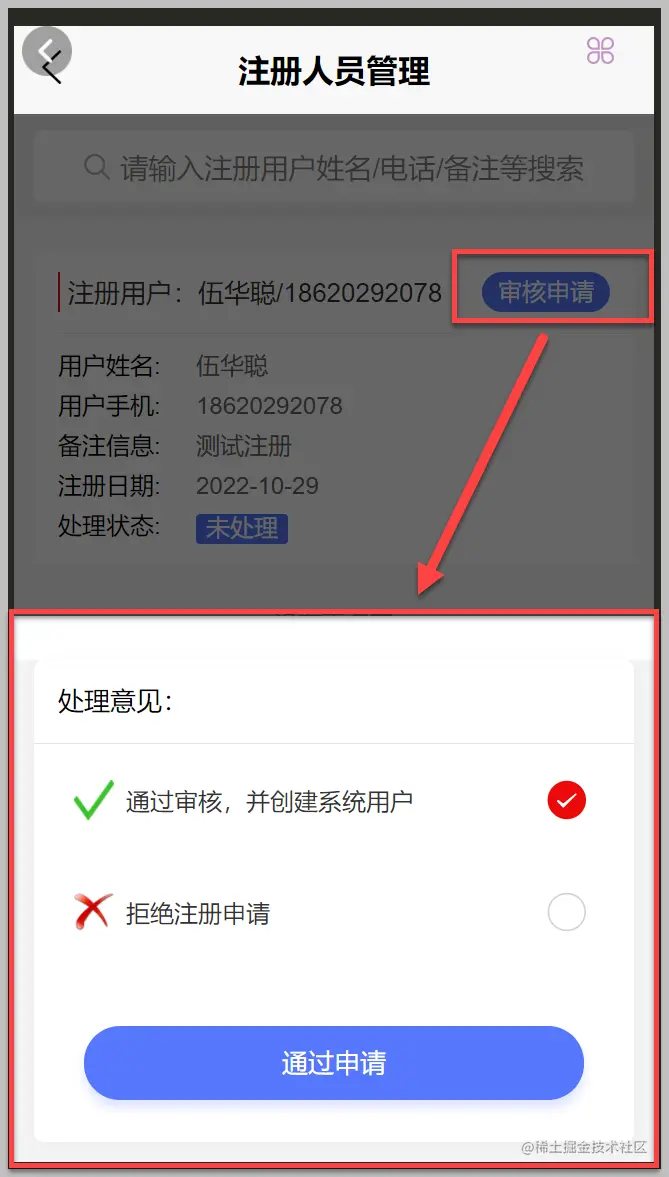Select the reject registration radio button

[566, 912]
